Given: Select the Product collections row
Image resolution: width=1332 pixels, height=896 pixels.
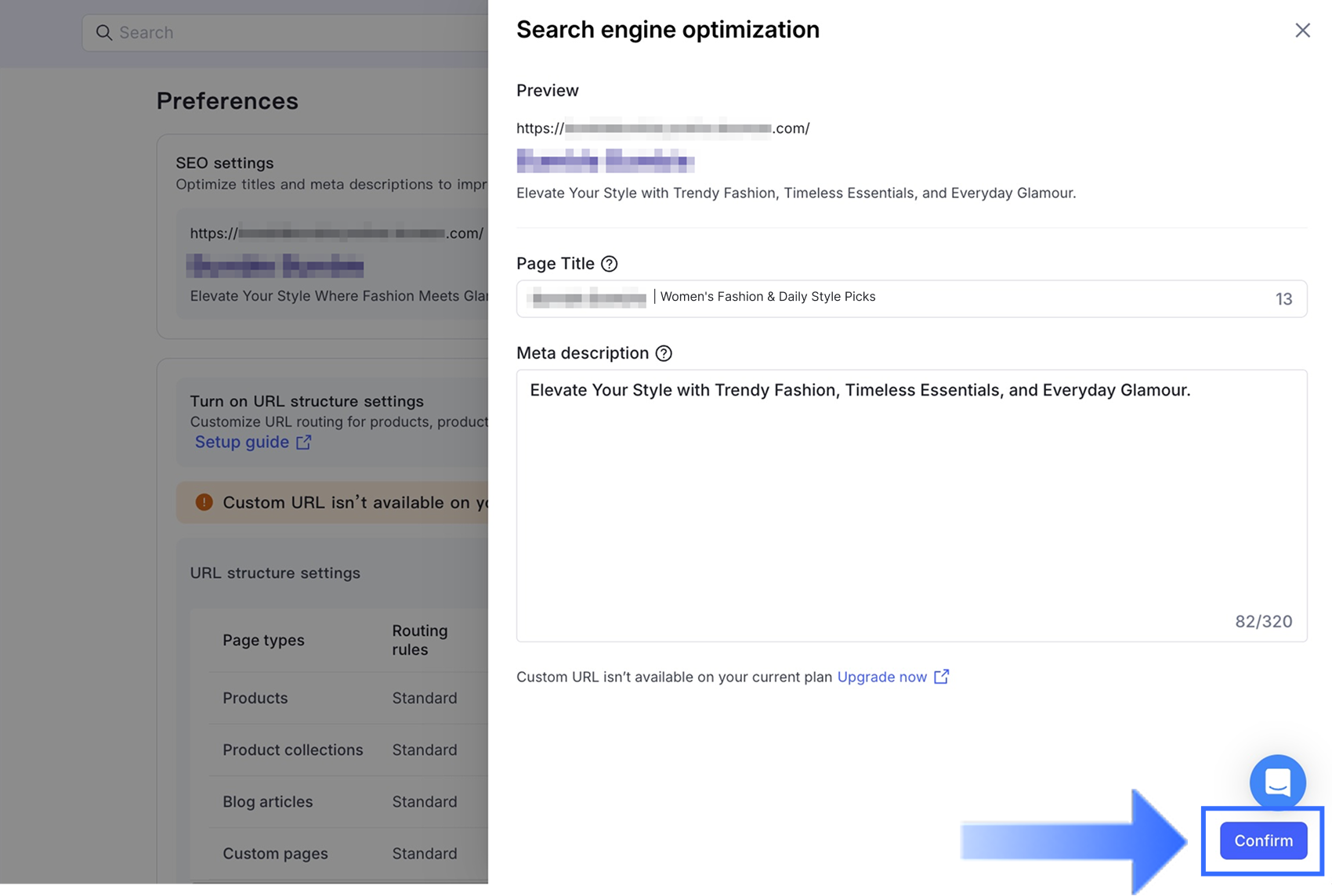Looking at the screenshot, I should (x=349, y=750).
